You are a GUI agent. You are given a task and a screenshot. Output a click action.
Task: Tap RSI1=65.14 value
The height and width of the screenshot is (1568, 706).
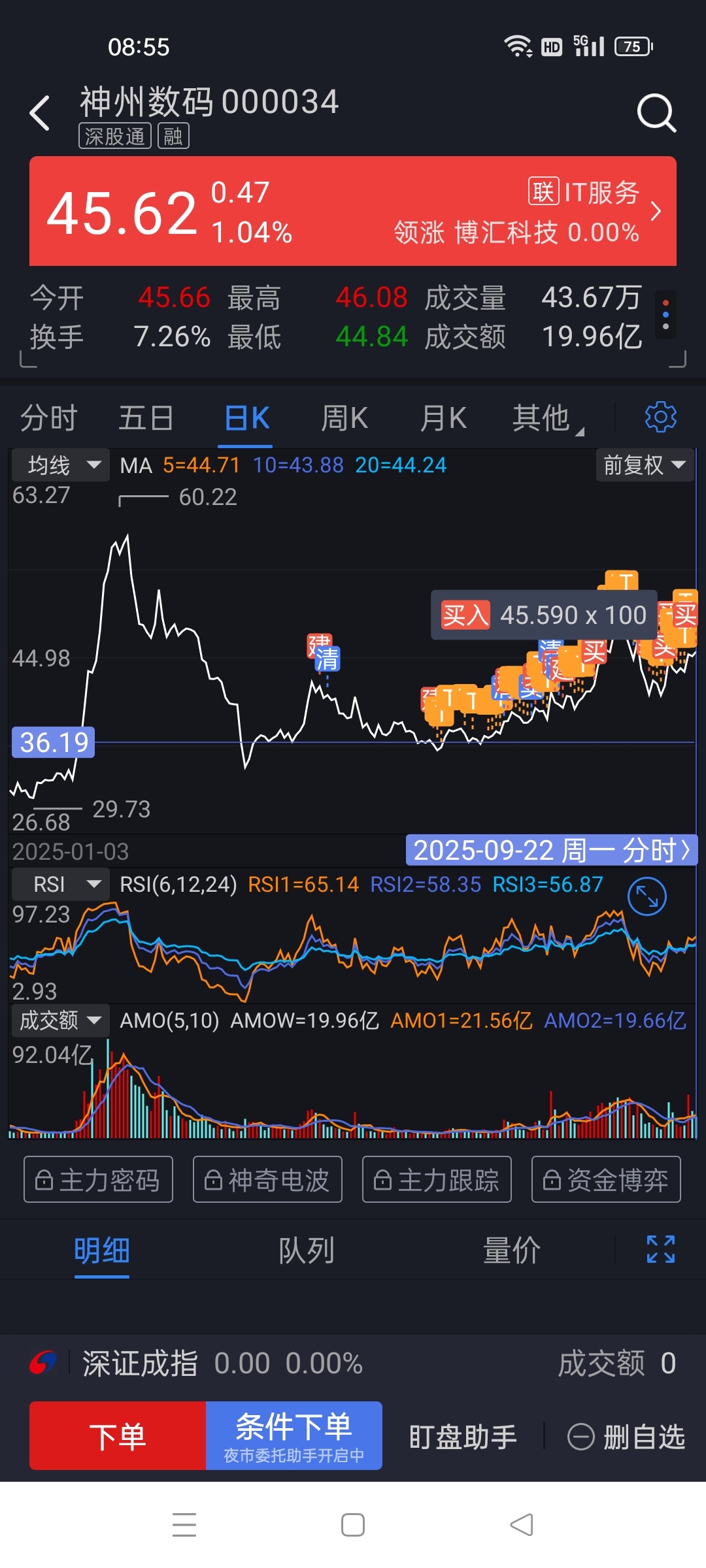click(x=303, y=884)
